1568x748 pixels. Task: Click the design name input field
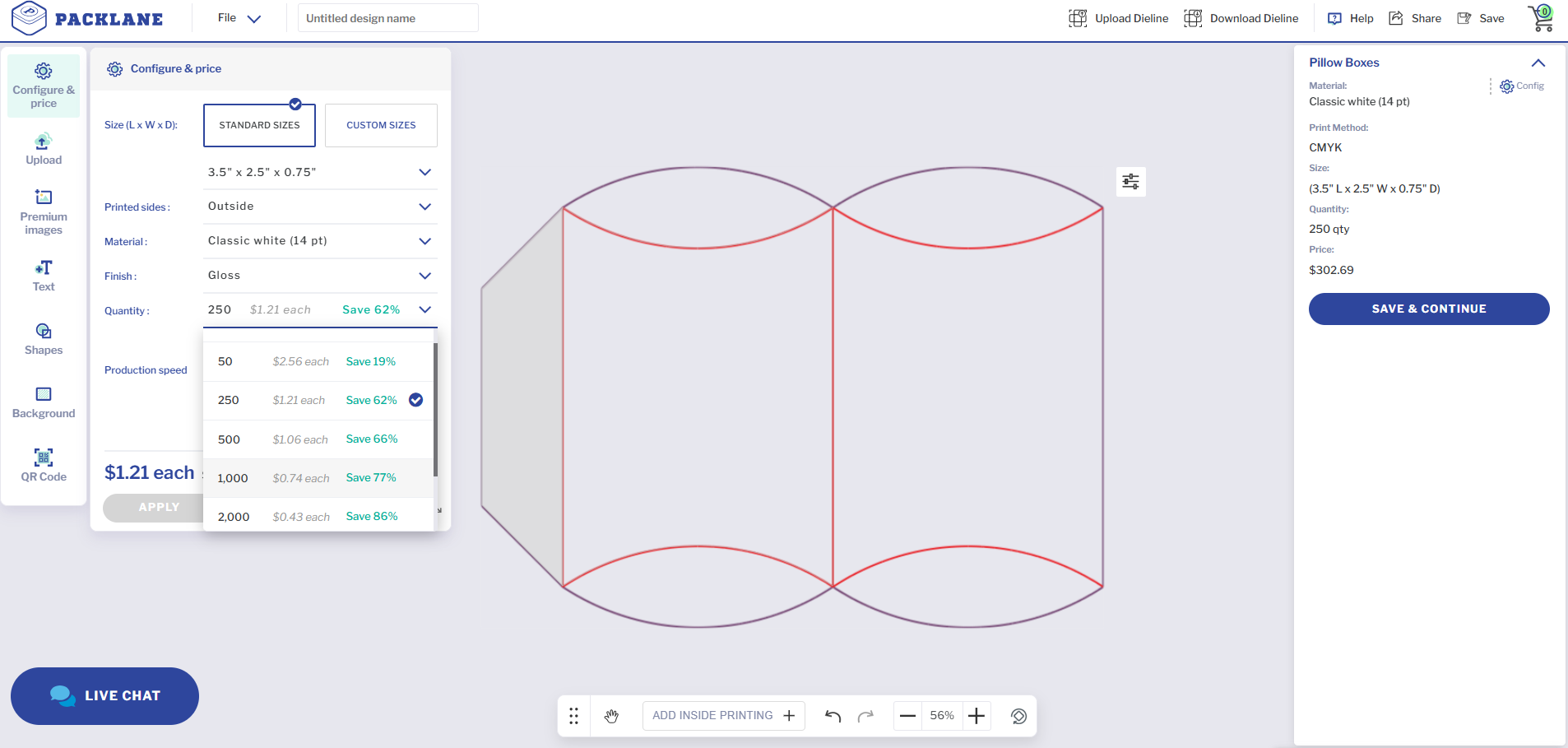pyautogui.click(x=388, y=18)
